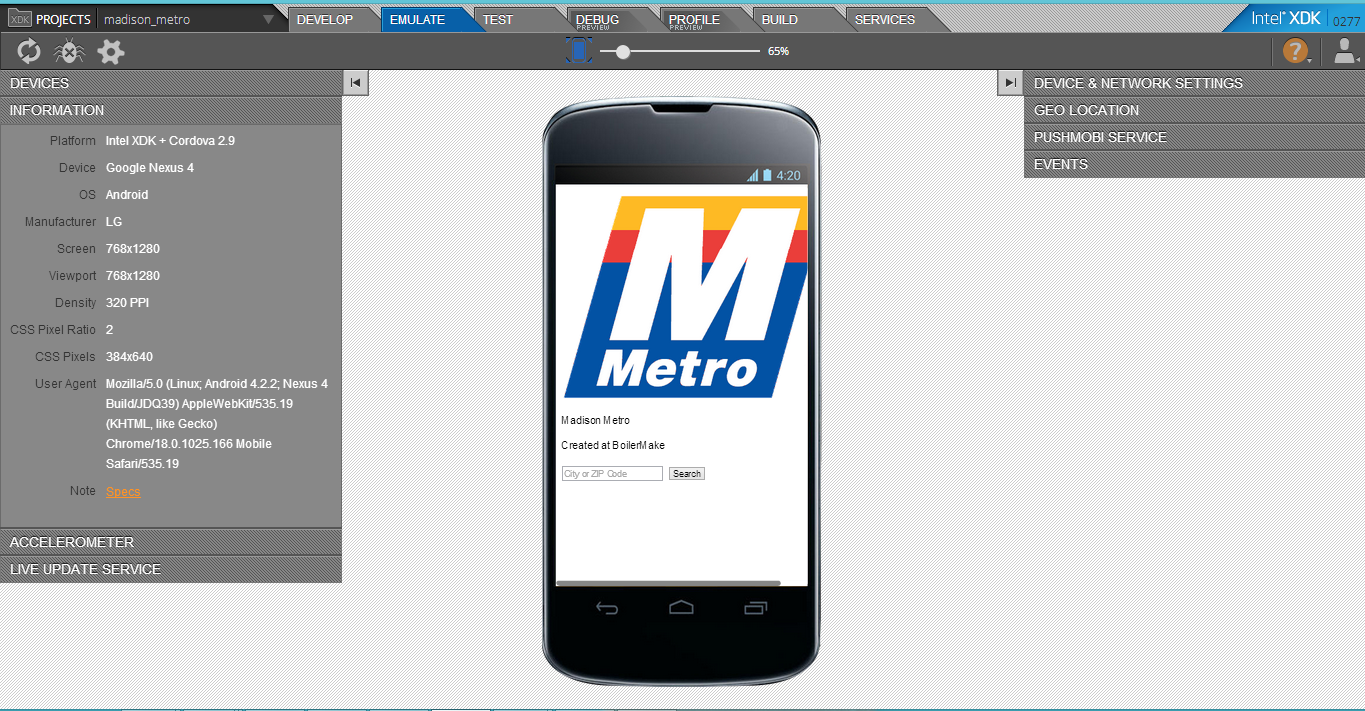
Task: Click the Madison Metro text in app
Action: pos(596,421)
